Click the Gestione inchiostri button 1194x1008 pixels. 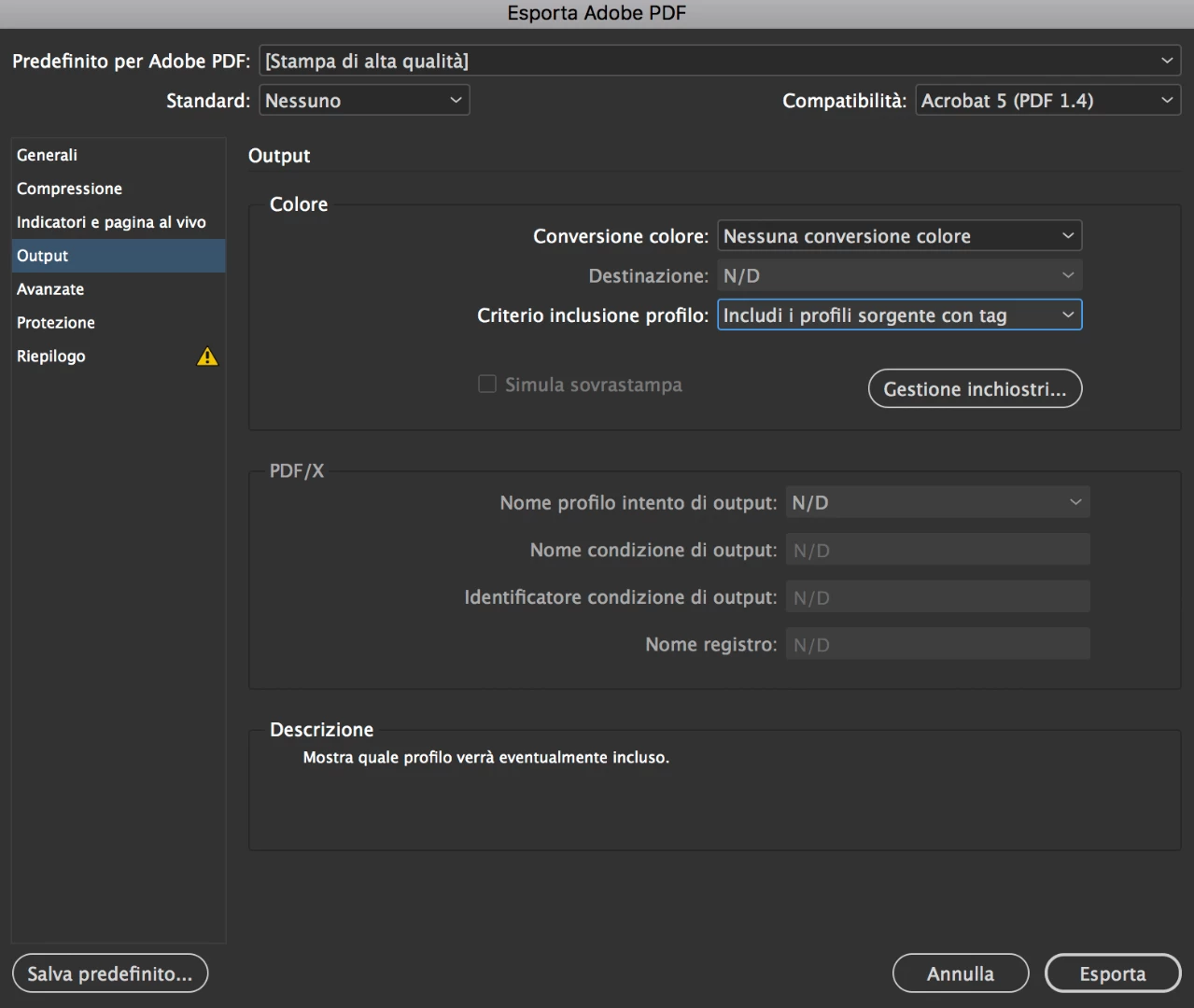(x=975, y=389)
